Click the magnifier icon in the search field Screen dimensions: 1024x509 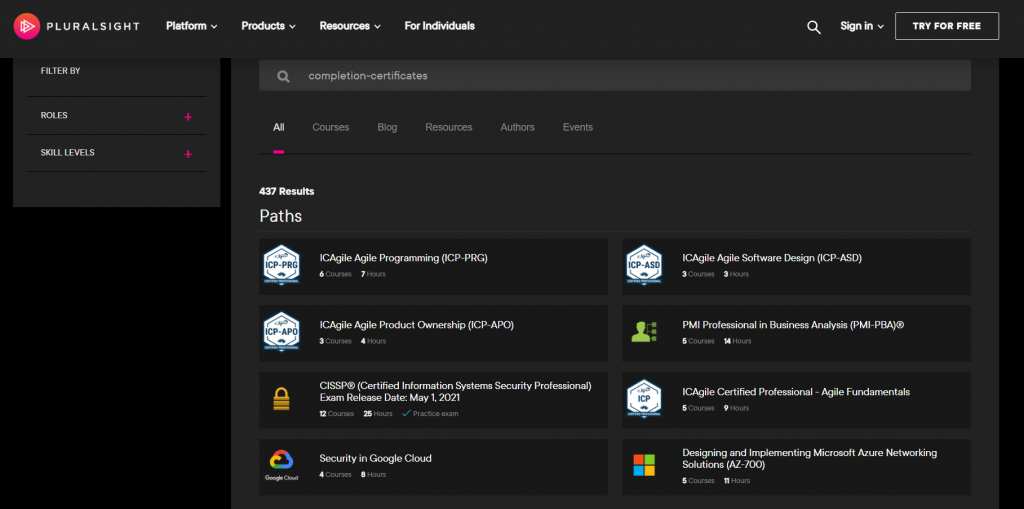click(x=283, y=76)
